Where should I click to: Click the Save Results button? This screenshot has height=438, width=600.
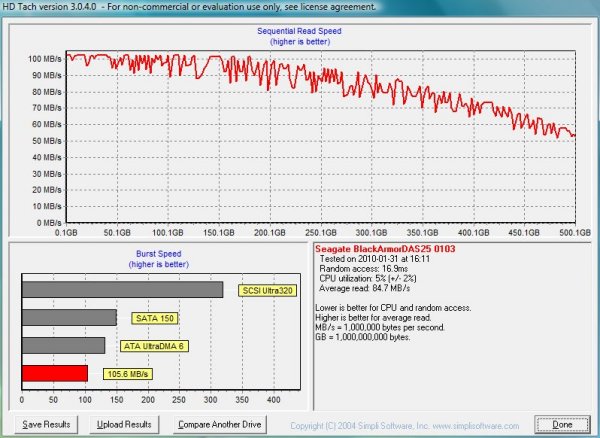coord(46,424)
